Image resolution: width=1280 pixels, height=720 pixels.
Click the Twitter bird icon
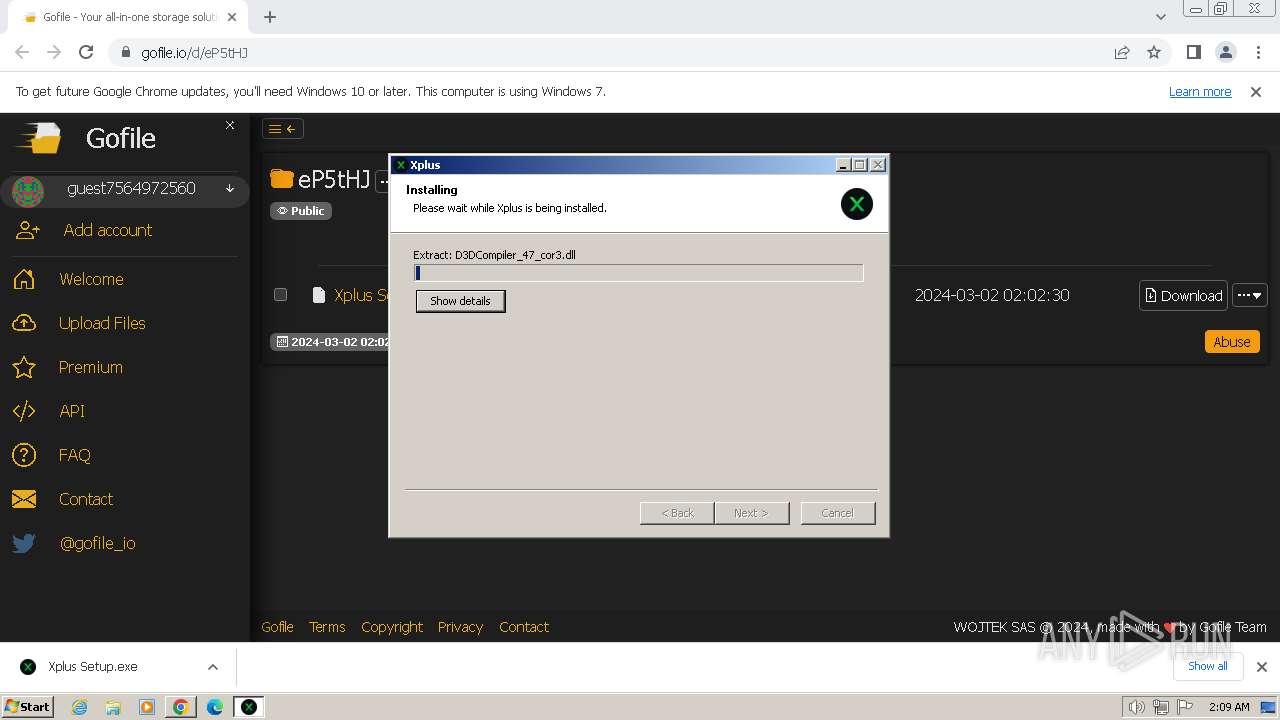click(24, 543)
